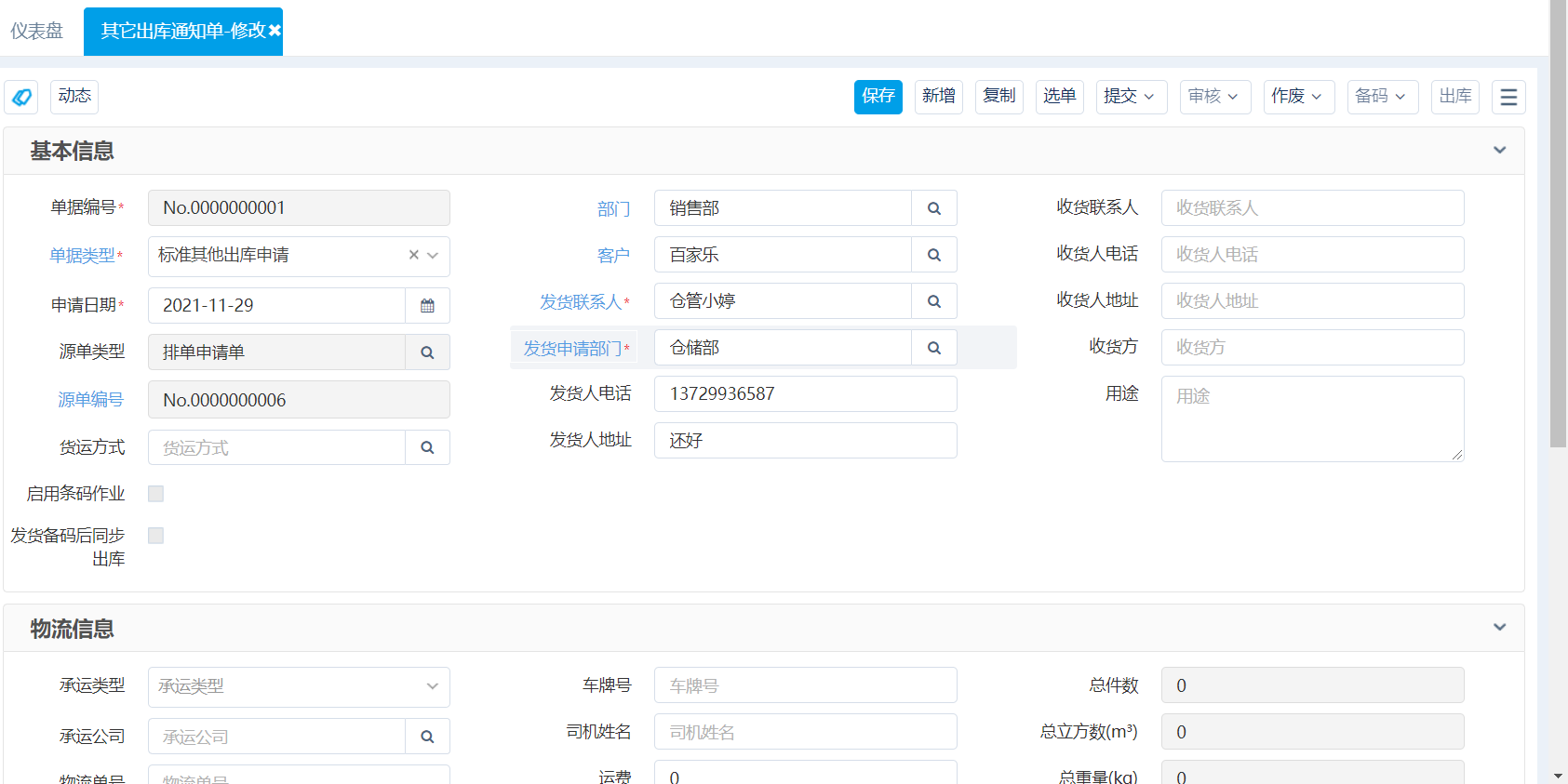This screenshot has width=1568, height=784.
Task: Click the 发货联系人 link label
Action: click(x=581, y=302)
